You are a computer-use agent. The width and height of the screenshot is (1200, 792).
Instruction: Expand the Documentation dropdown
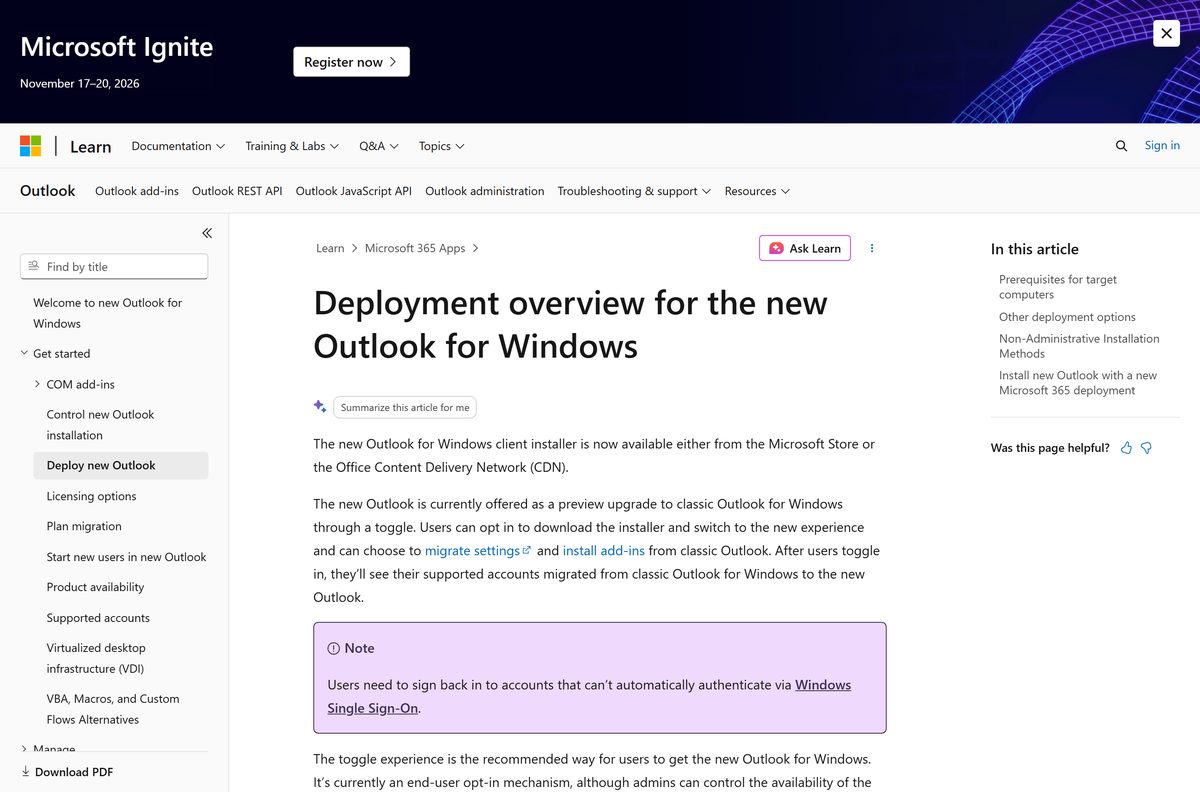point(178,146)
